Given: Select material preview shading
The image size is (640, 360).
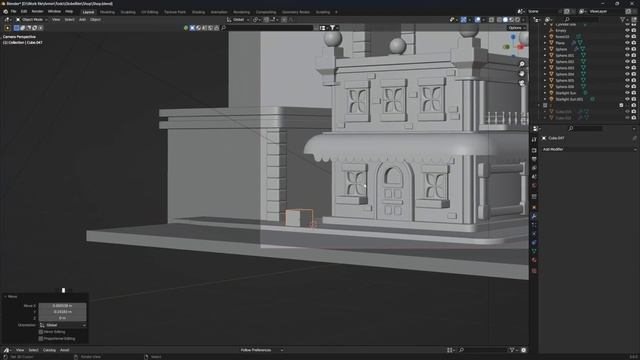Looking at the screenshot, I should click(x=511, y=20).
